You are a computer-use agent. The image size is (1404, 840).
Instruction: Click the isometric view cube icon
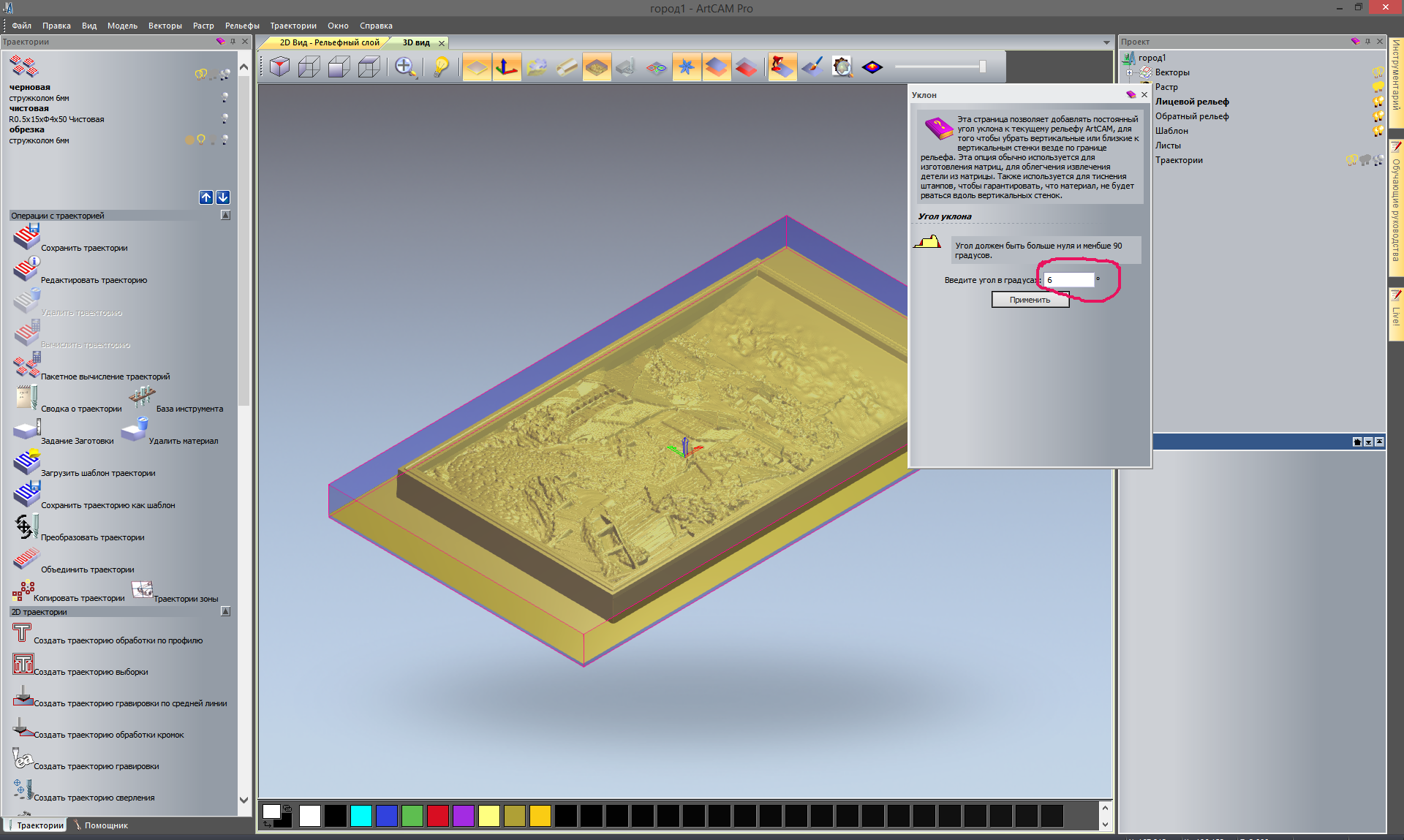pyautogui.click(x=279, y=67)
